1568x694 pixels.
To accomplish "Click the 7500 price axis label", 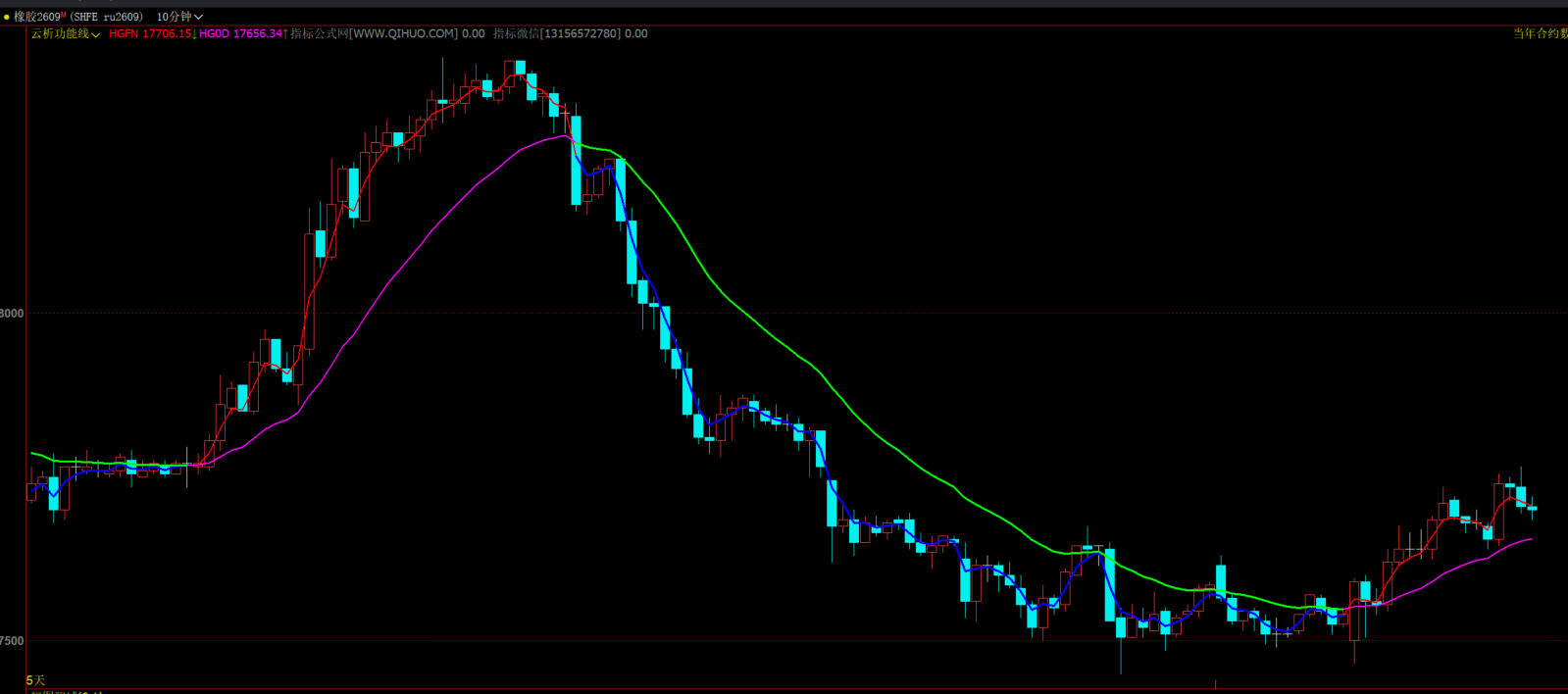I will pos(12,641).
